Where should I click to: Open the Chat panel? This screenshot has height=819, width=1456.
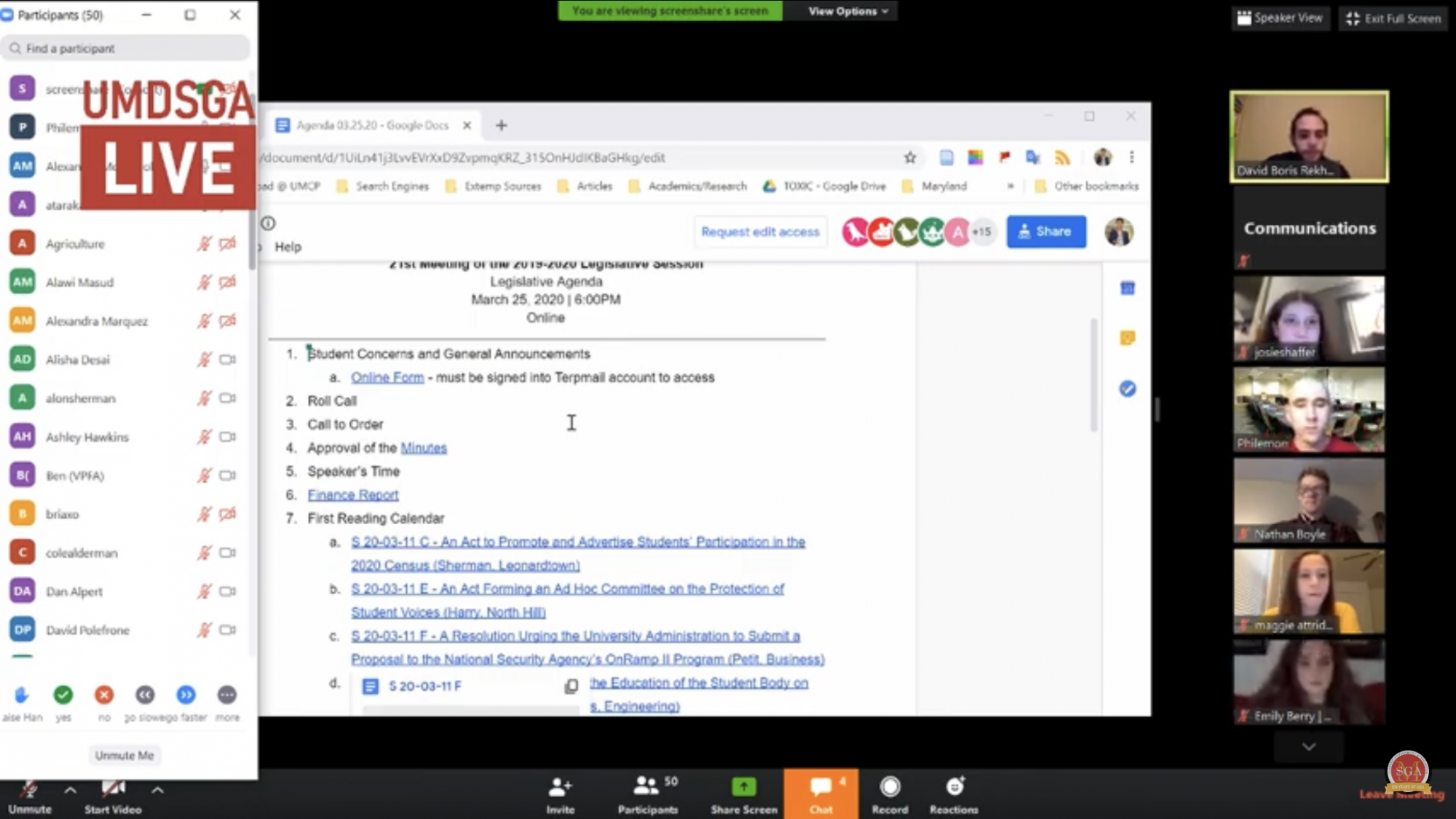coord(820,788)
